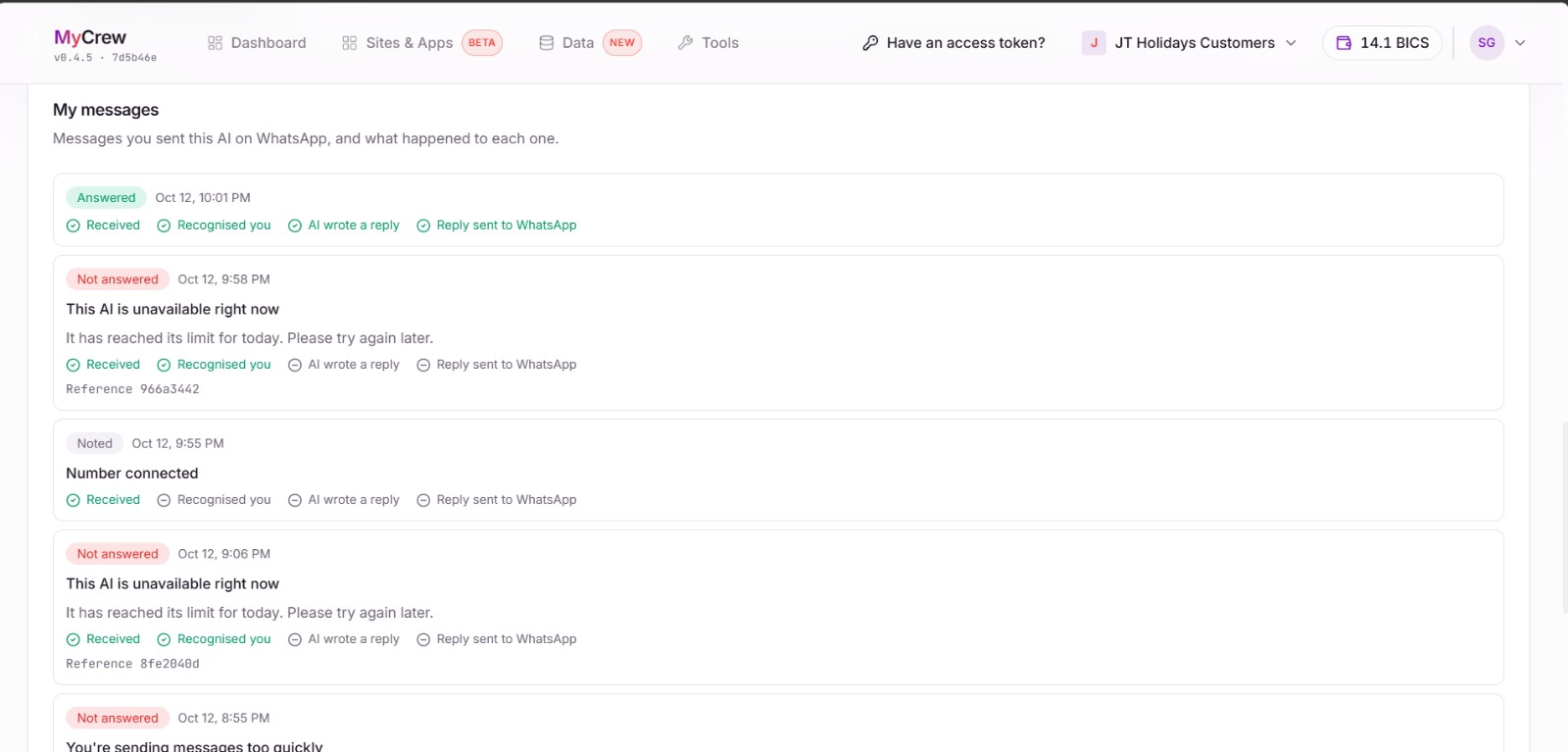Click the BICS wallet icon

click(x=1345, y=43)
